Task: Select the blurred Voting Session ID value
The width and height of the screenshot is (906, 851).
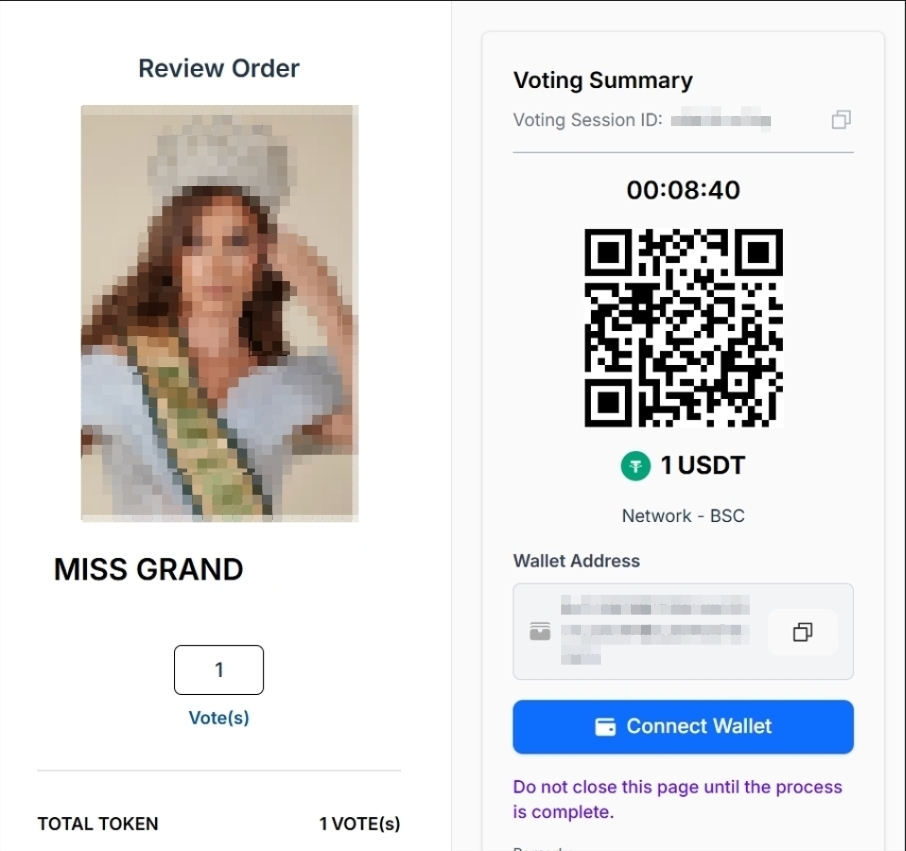Action: click(721, 121)
